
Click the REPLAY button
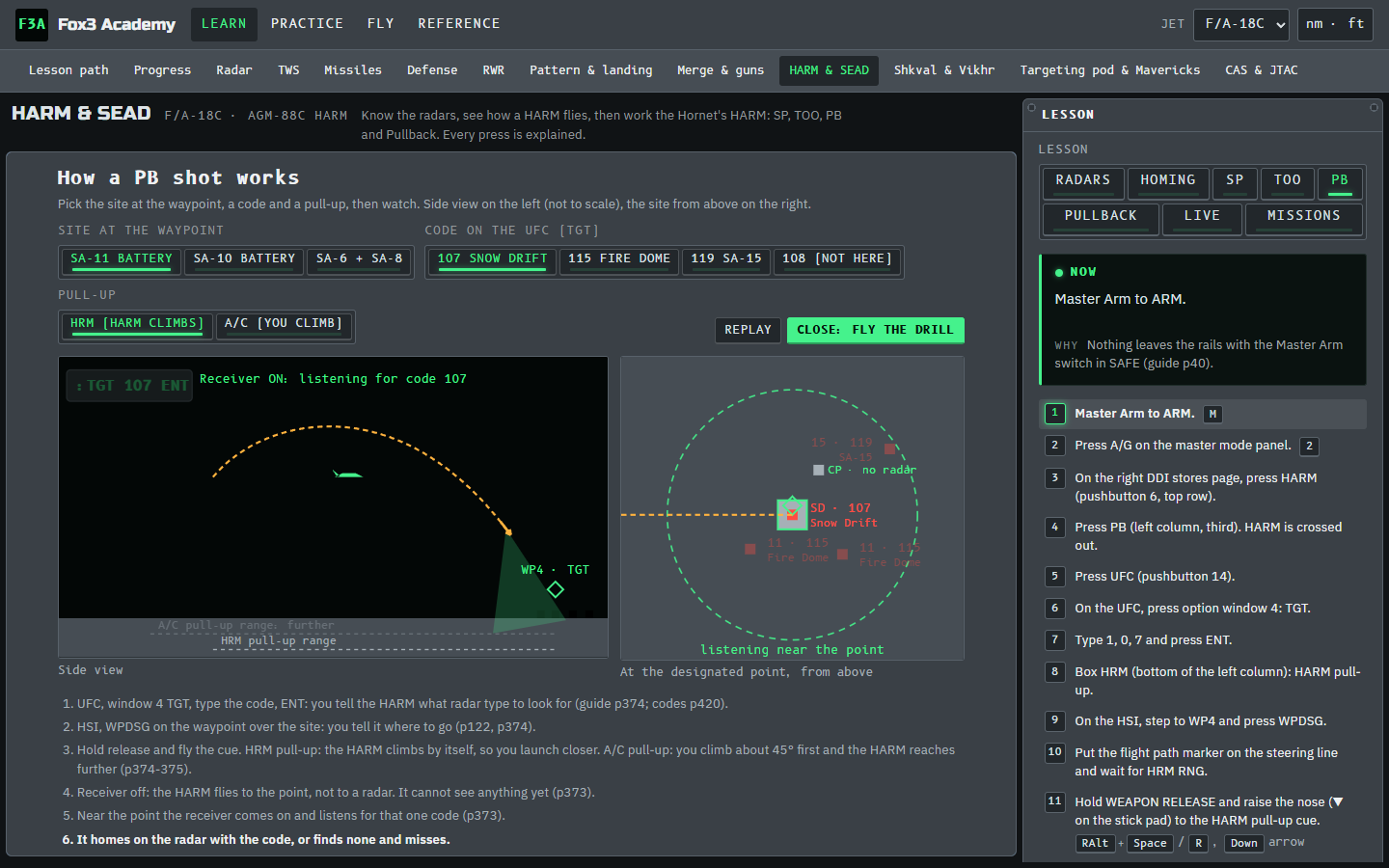click(749, 330)
